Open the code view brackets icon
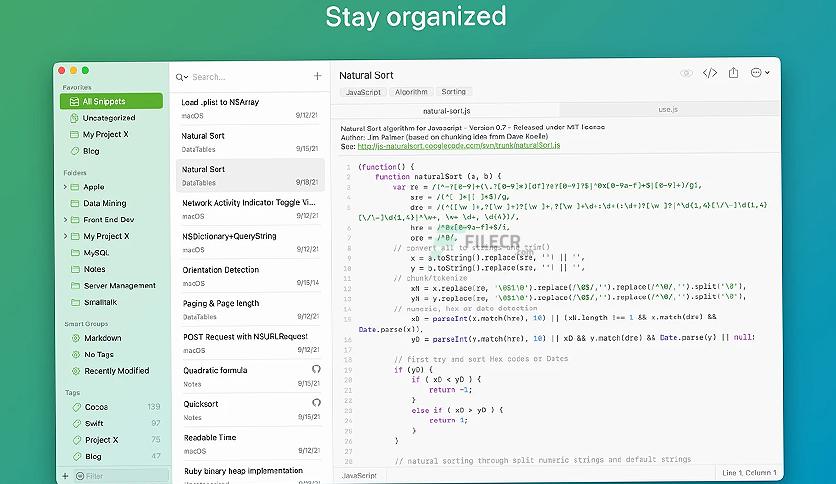836x484 pixels. tap(710, 73)
